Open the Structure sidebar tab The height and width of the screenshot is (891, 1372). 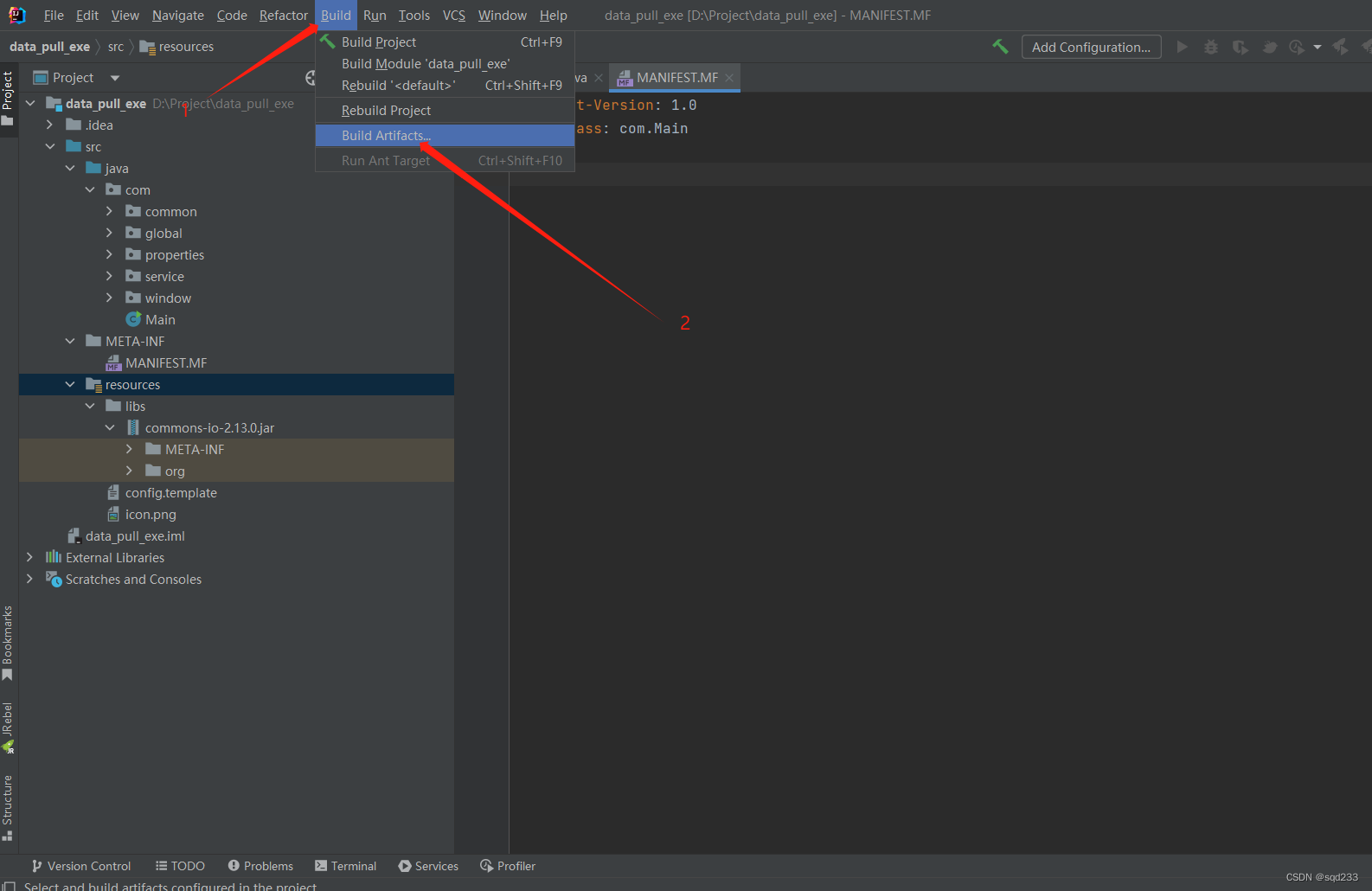8,807
